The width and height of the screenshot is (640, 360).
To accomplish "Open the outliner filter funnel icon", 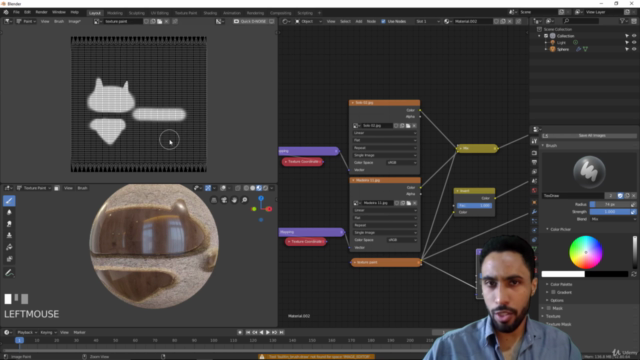I will point(623,21).
